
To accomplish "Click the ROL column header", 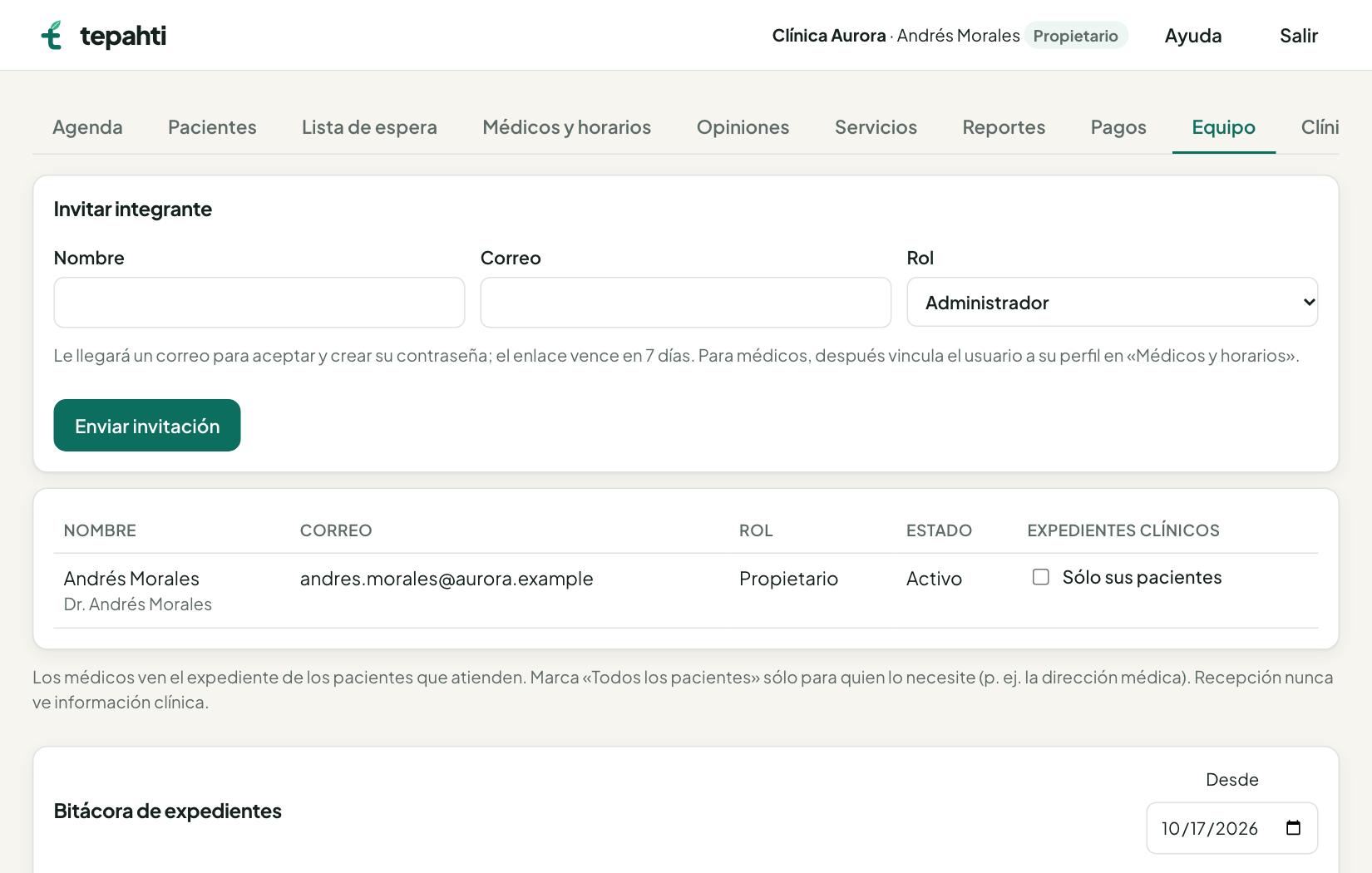I will 756,530.
